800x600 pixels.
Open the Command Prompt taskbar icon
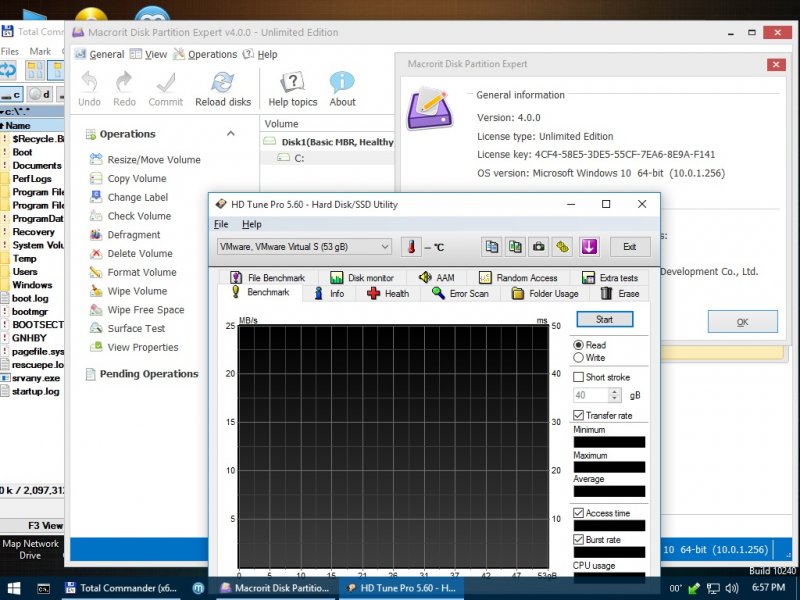(44, 588)
